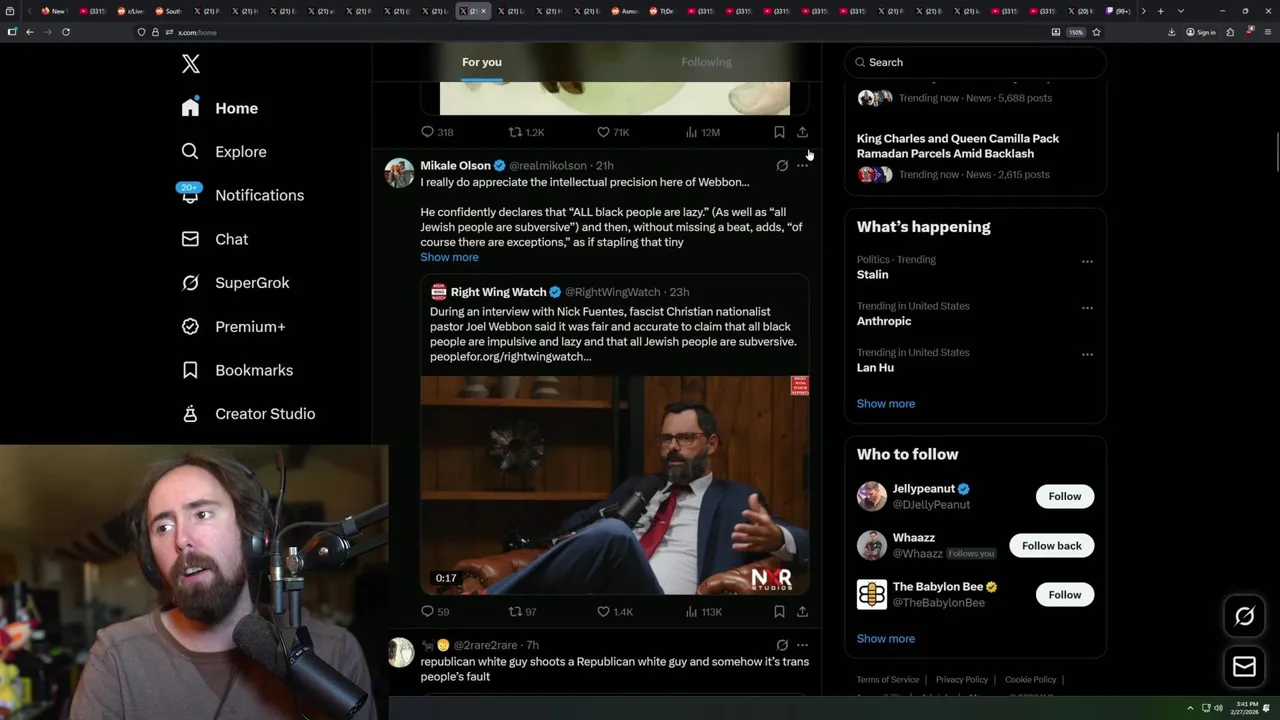Click the X logo in sidebar

coord(191,64)
